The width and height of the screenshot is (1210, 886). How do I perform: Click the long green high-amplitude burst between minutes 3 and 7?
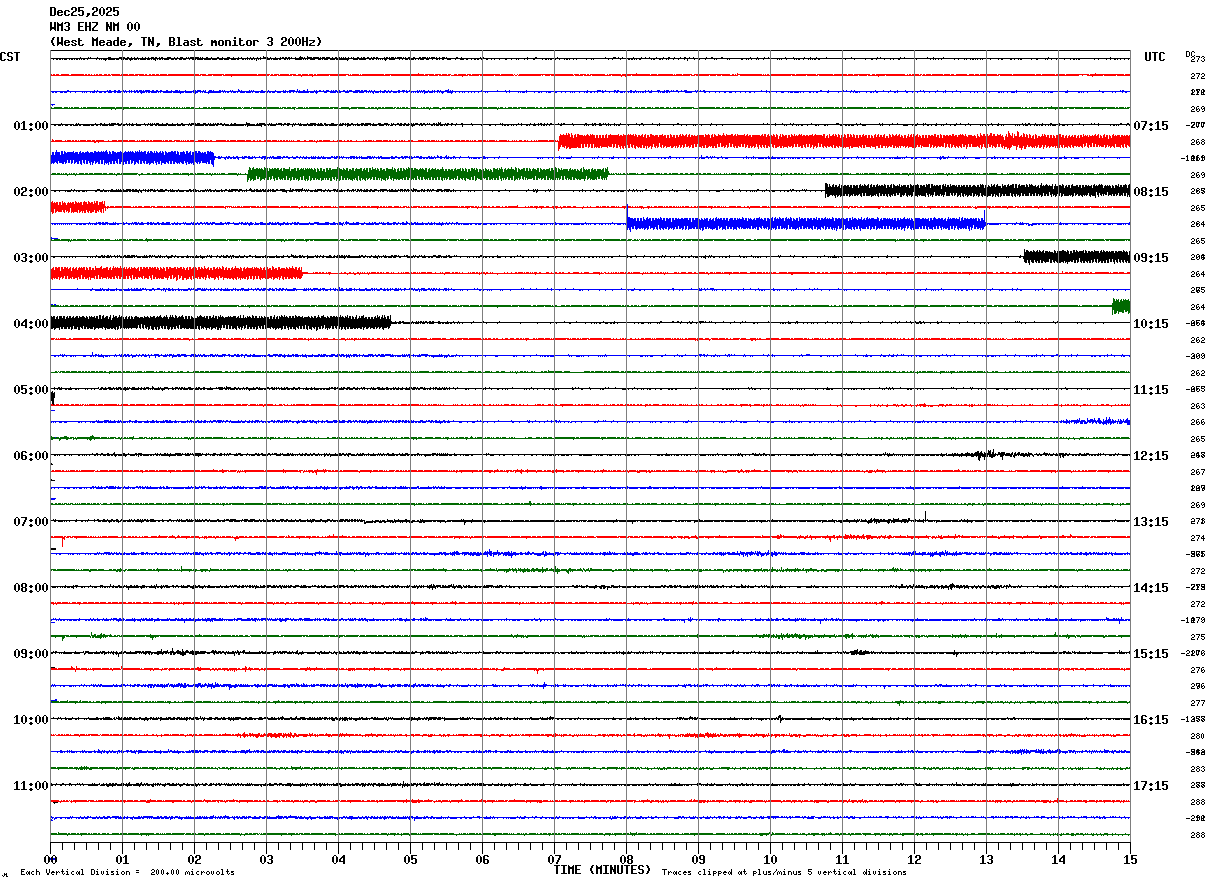point(428,174)
